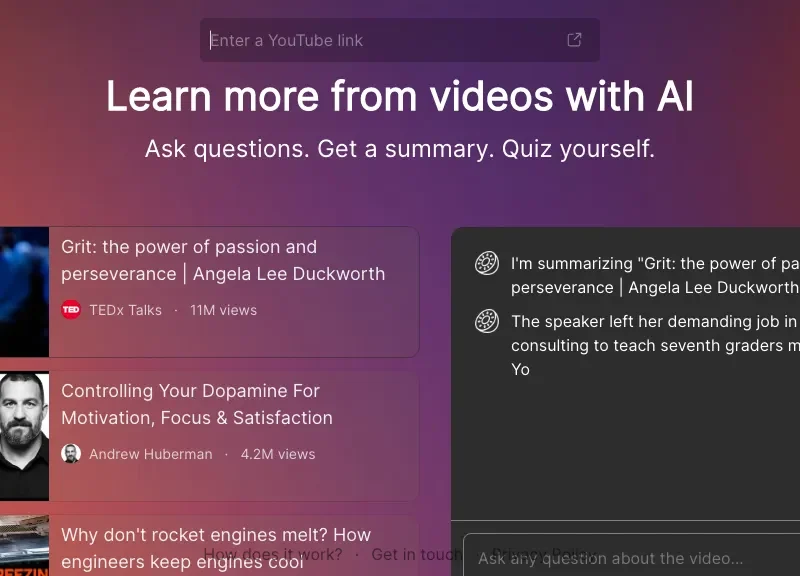This screenshot has height=576, width=800.
Task: Select Why don't rocket engines melt title
Action: [215, 536]
